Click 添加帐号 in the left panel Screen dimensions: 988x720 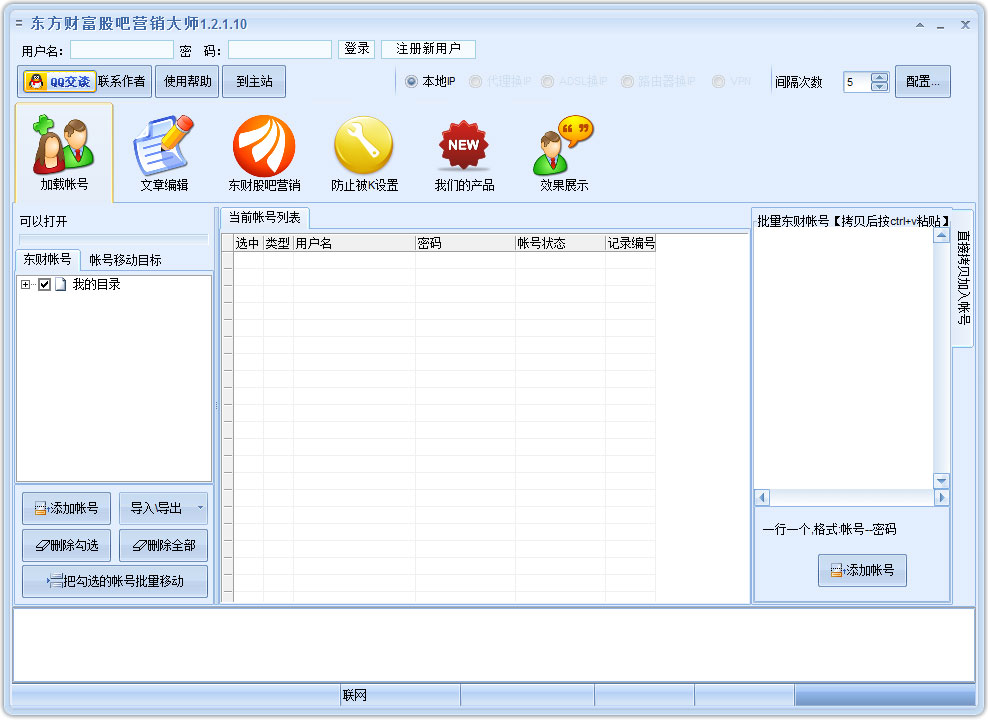(66, 508)
